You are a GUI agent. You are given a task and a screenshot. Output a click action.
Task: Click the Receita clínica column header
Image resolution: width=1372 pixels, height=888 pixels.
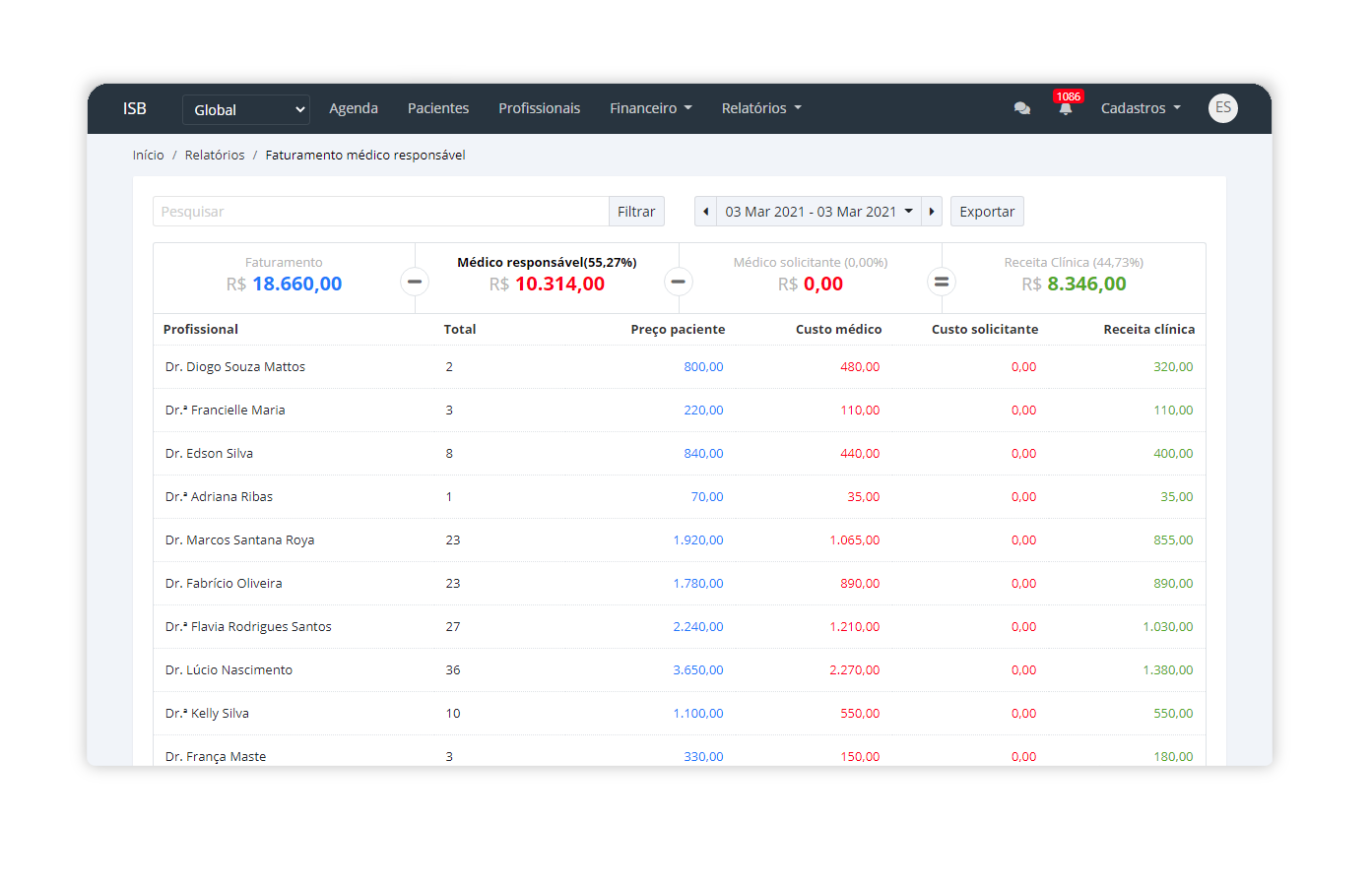[1149, 329]
